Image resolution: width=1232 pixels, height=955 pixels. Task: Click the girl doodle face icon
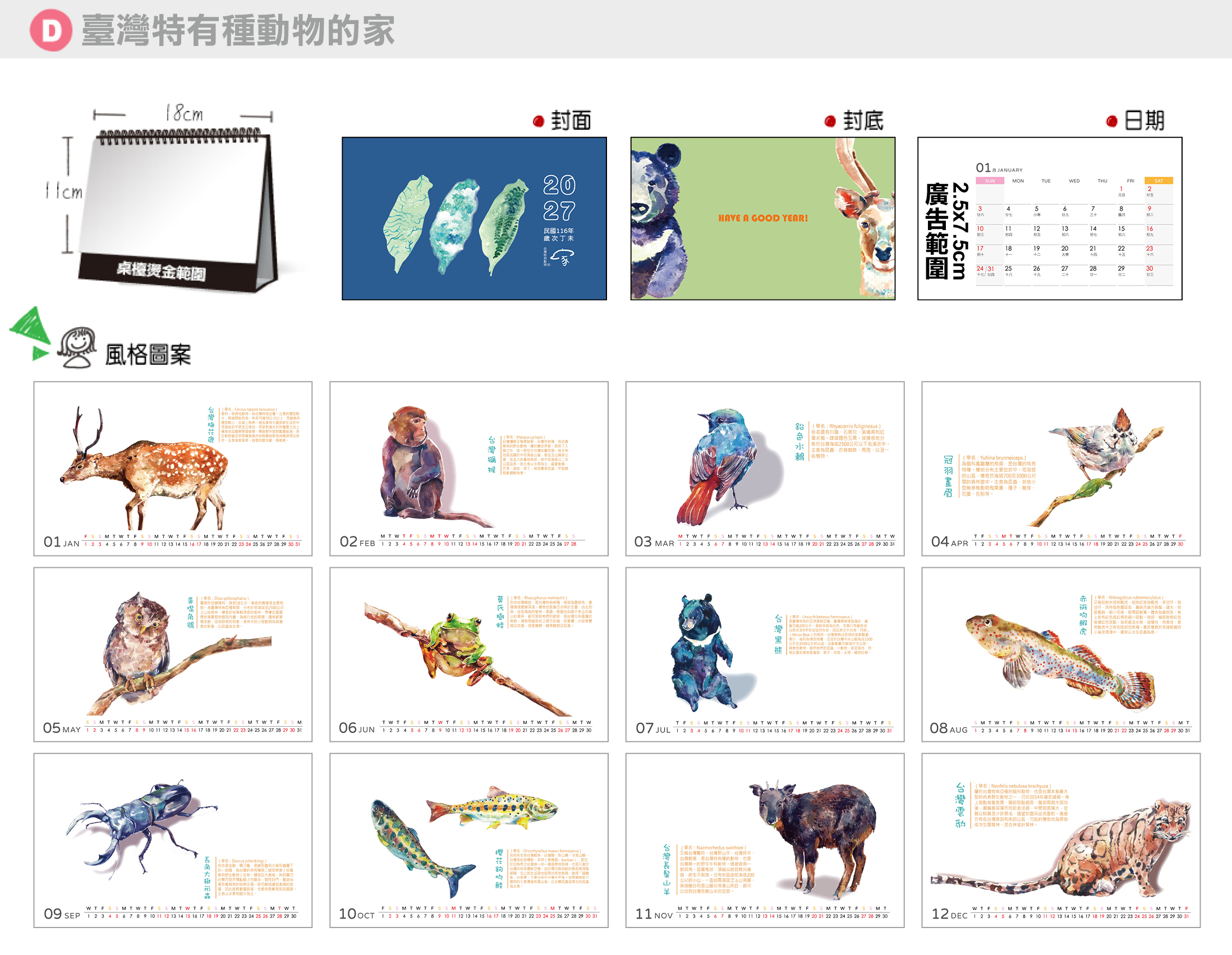click(77, 347)
